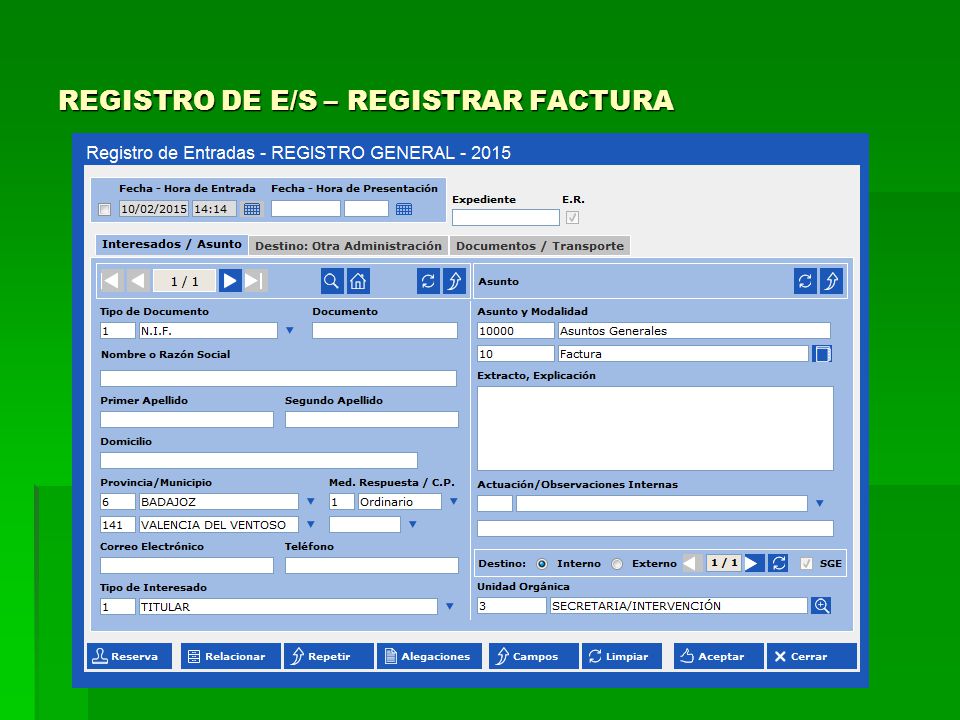Expand the BADAJOZ province dropdown
This screenshot has width=960, height=720.
point(310,501)
